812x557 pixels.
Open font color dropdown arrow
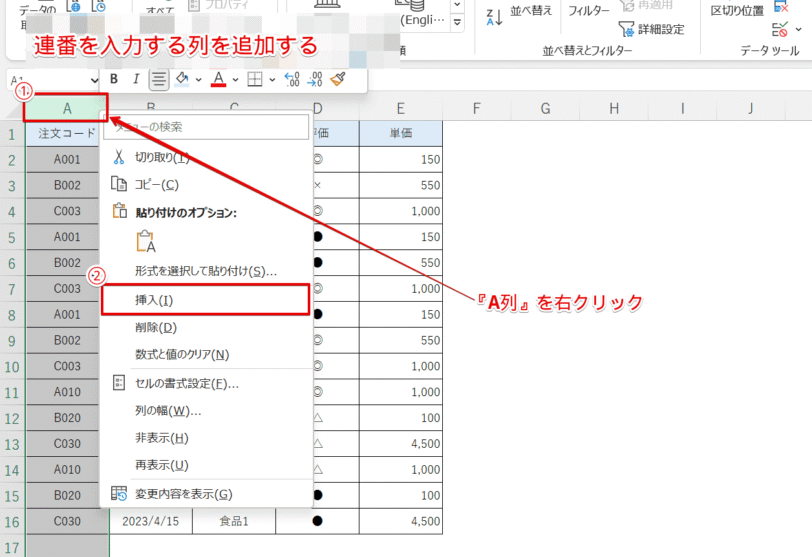236,80
